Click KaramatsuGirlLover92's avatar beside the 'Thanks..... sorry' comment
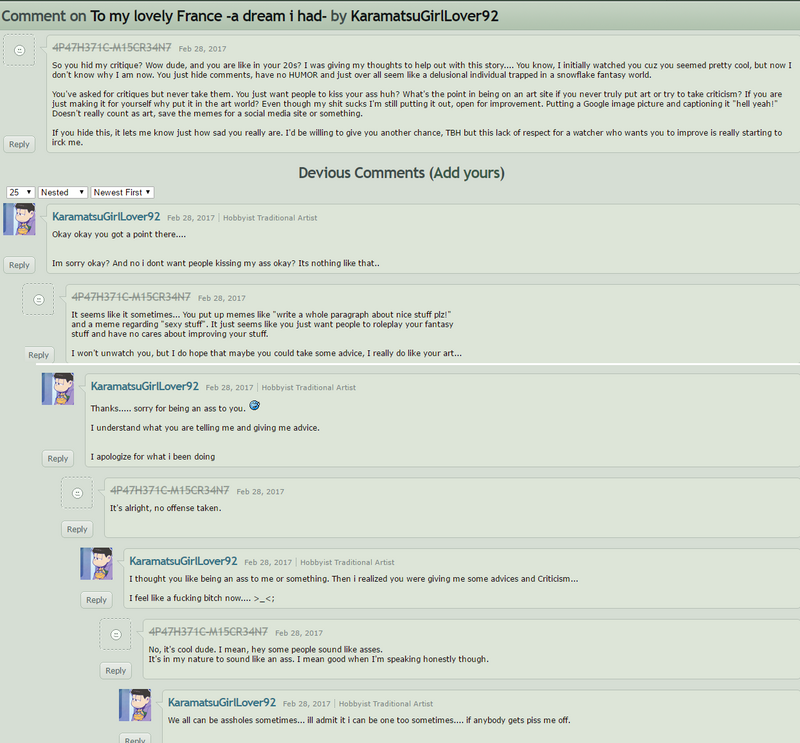This screenshot has height=743, width=800. pyautogui.click(x=58, y=389)
